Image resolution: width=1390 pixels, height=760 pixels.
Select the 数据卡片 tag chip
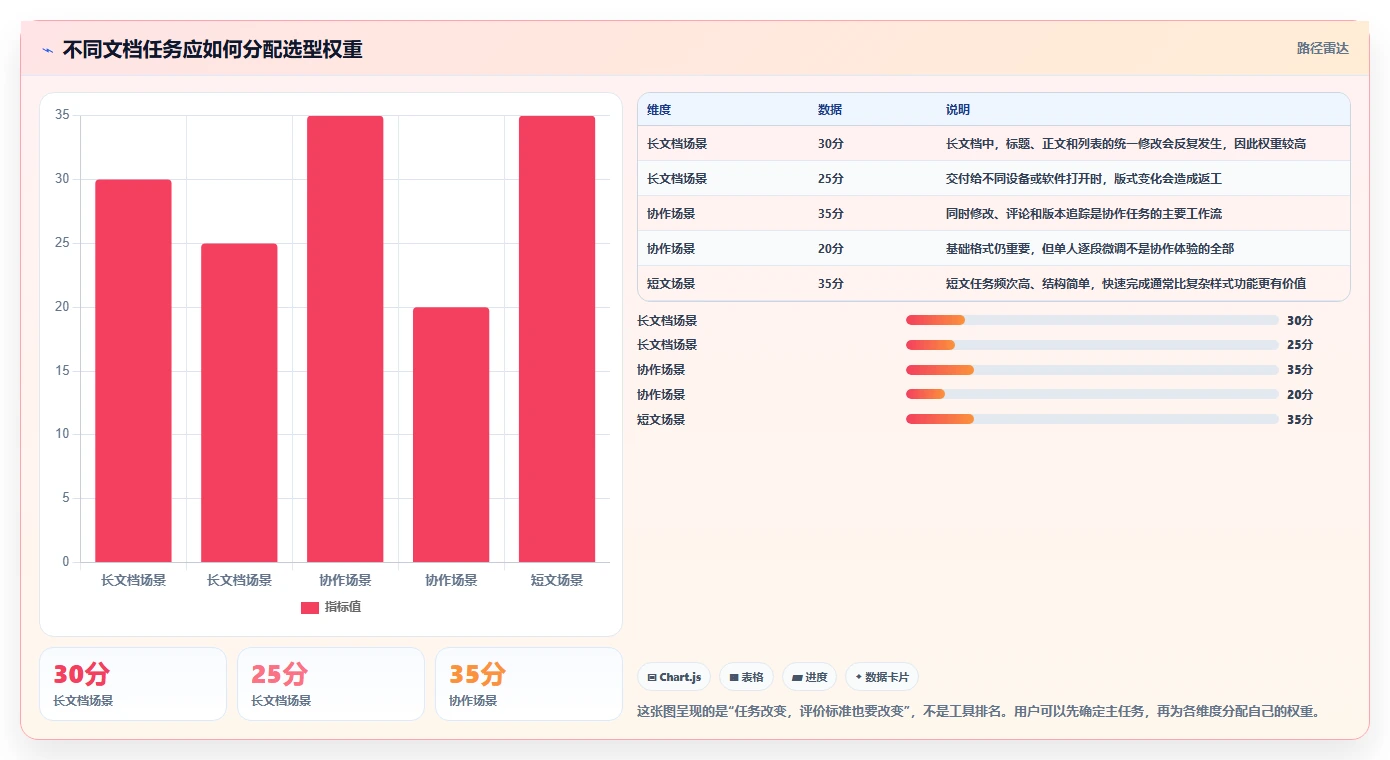(x=882, y=677)
